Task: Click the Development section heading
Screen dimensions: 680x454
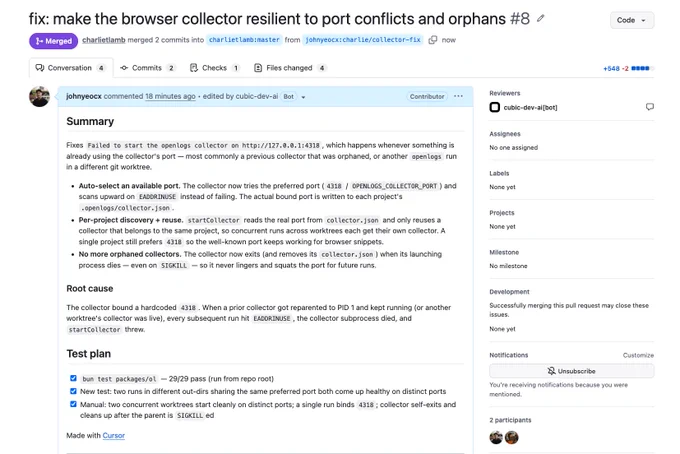Action: tap(510, 292)
